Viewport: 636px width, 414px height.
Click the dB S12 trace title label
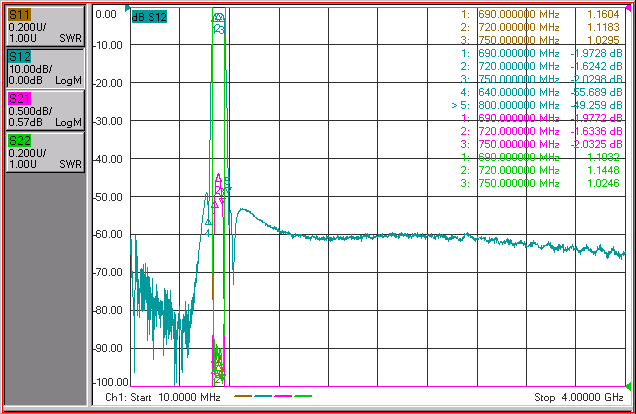coord(149,17)
